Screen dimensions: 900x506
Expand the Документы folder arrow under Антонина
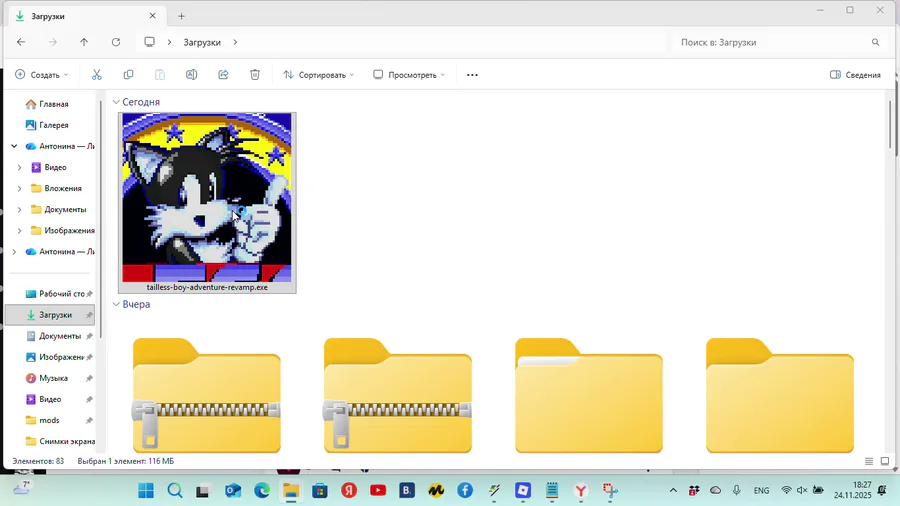20,209
